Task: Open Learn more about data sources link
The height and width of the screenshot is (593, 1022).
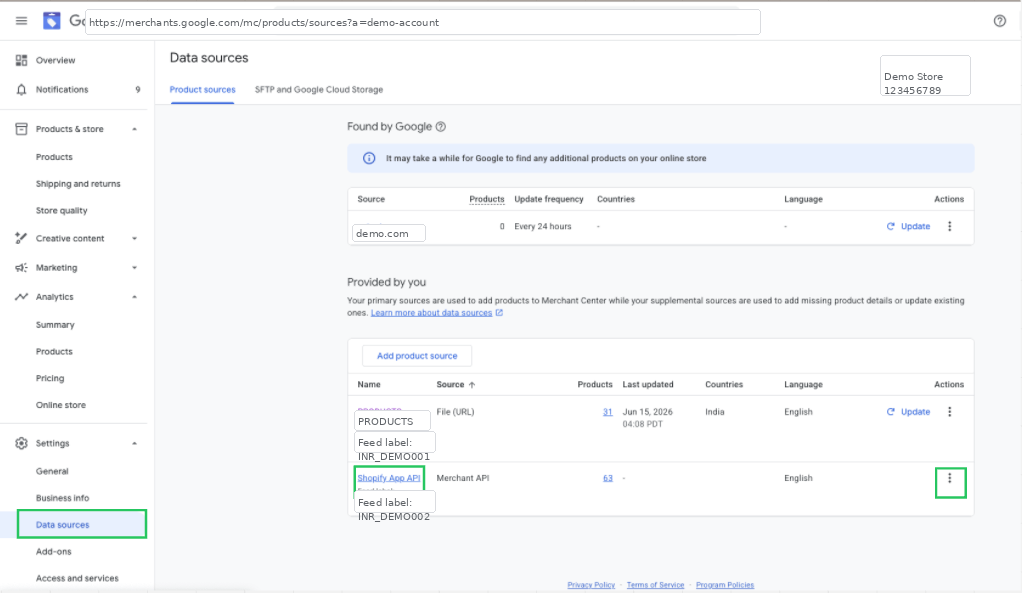Action: point(431,313)
